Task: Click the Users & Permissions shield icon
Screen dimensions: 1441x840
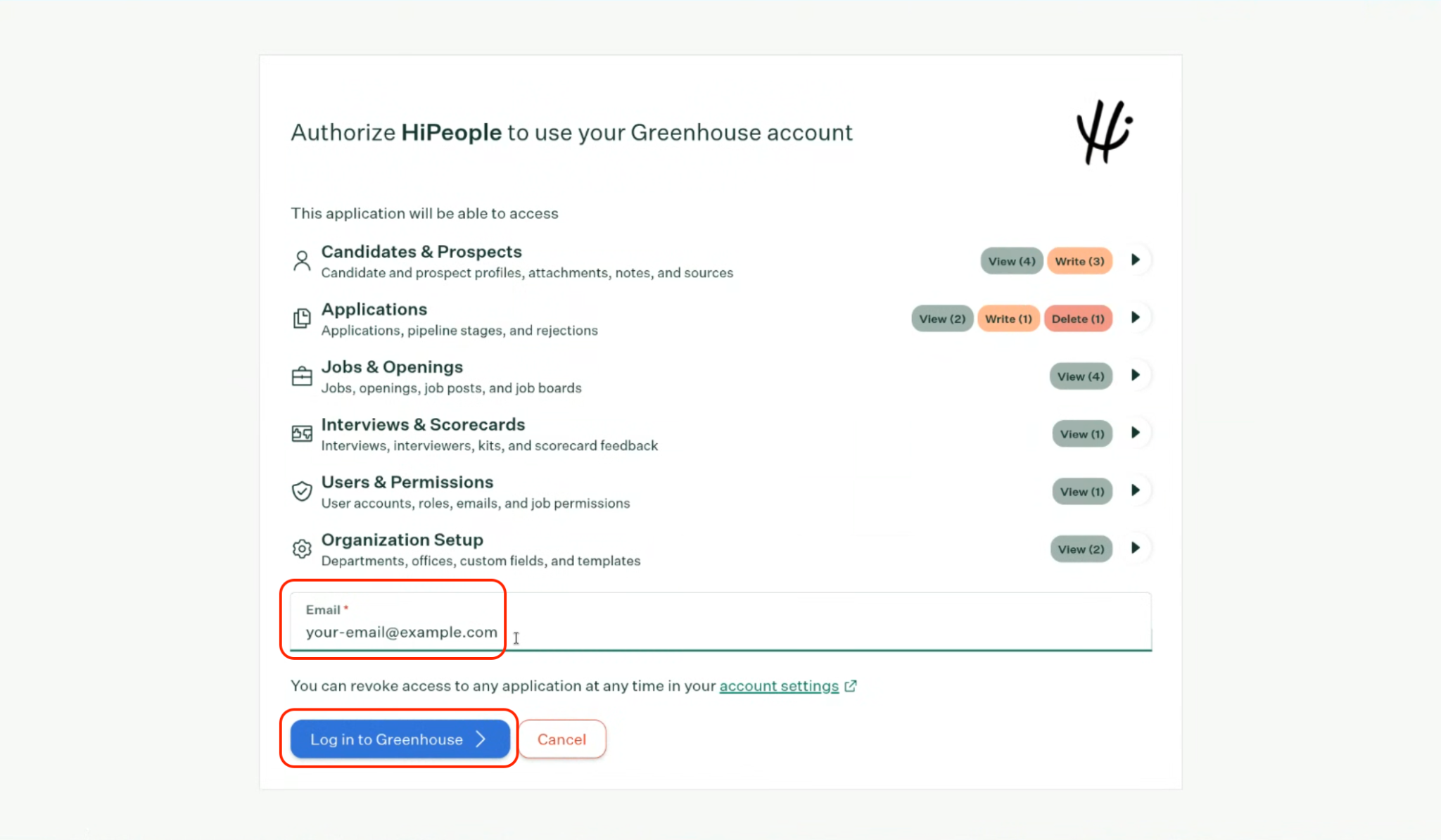Action: tap(302, 491)
